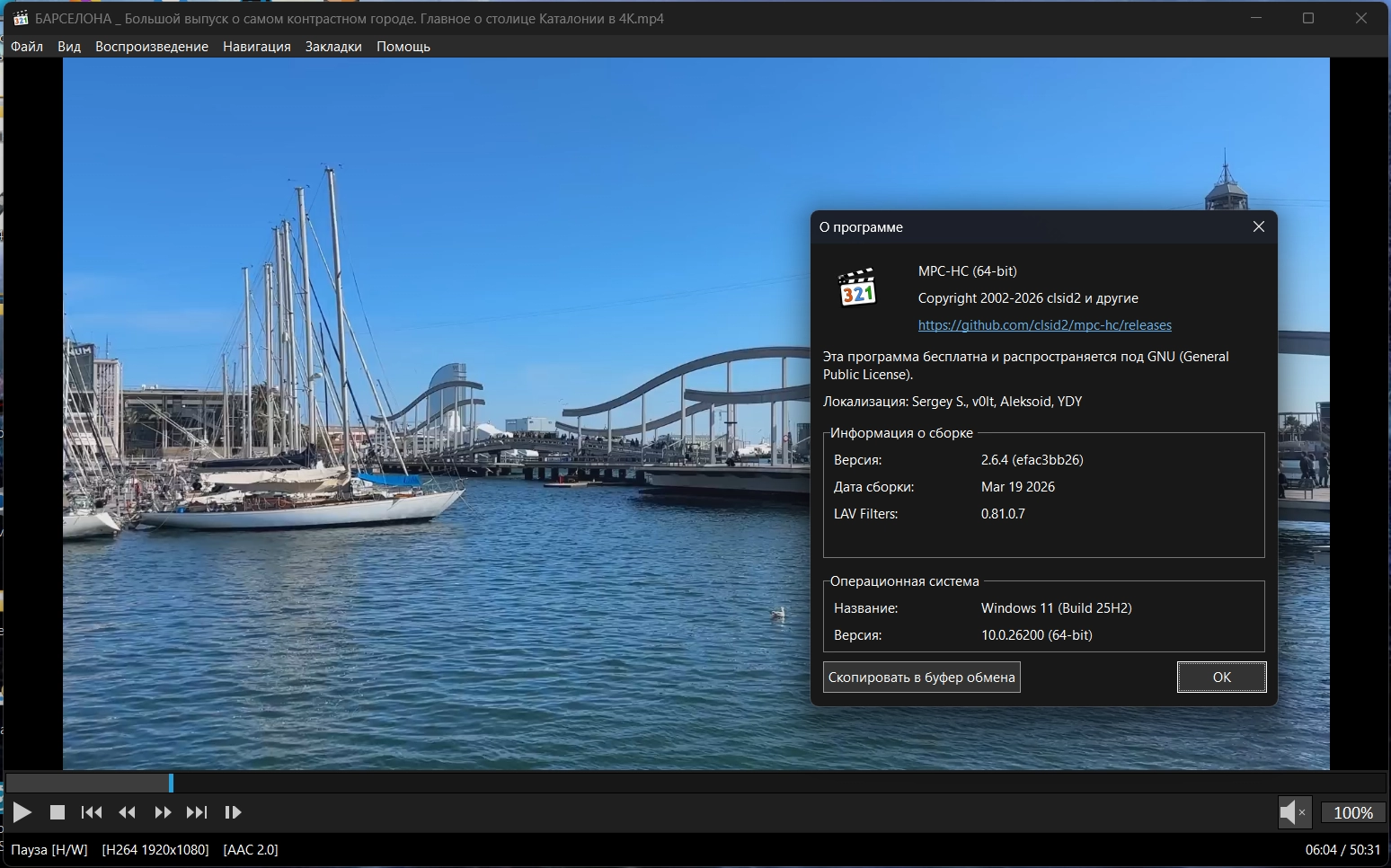
Task: Click the fast-forward (increase speed) button
Action: click(x=163, y=812)
